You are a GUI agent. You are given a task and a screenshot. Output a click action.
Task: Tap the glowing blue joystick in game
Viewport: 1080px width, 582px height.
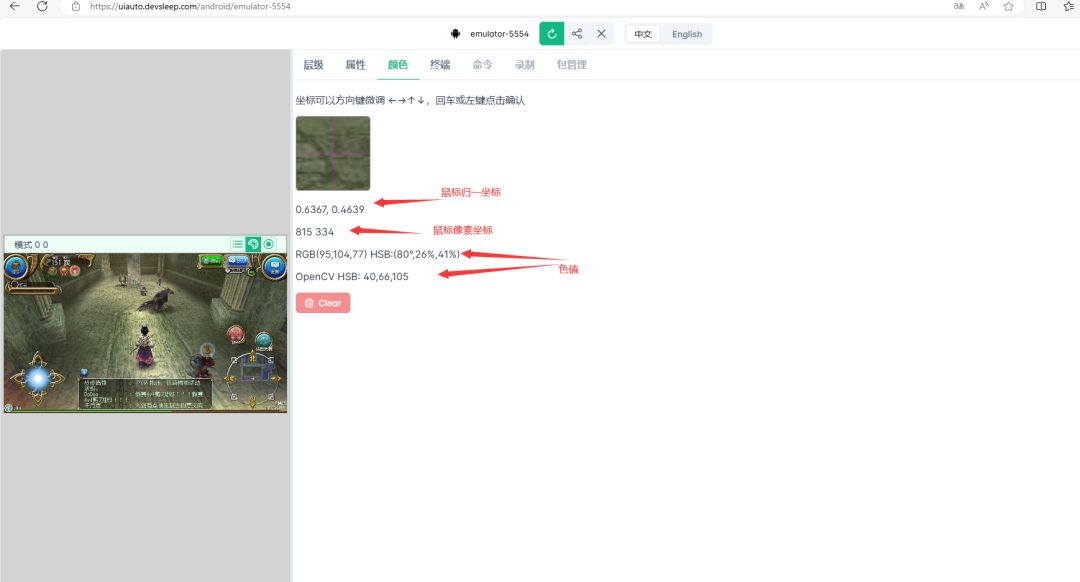(x=37, y=377)
